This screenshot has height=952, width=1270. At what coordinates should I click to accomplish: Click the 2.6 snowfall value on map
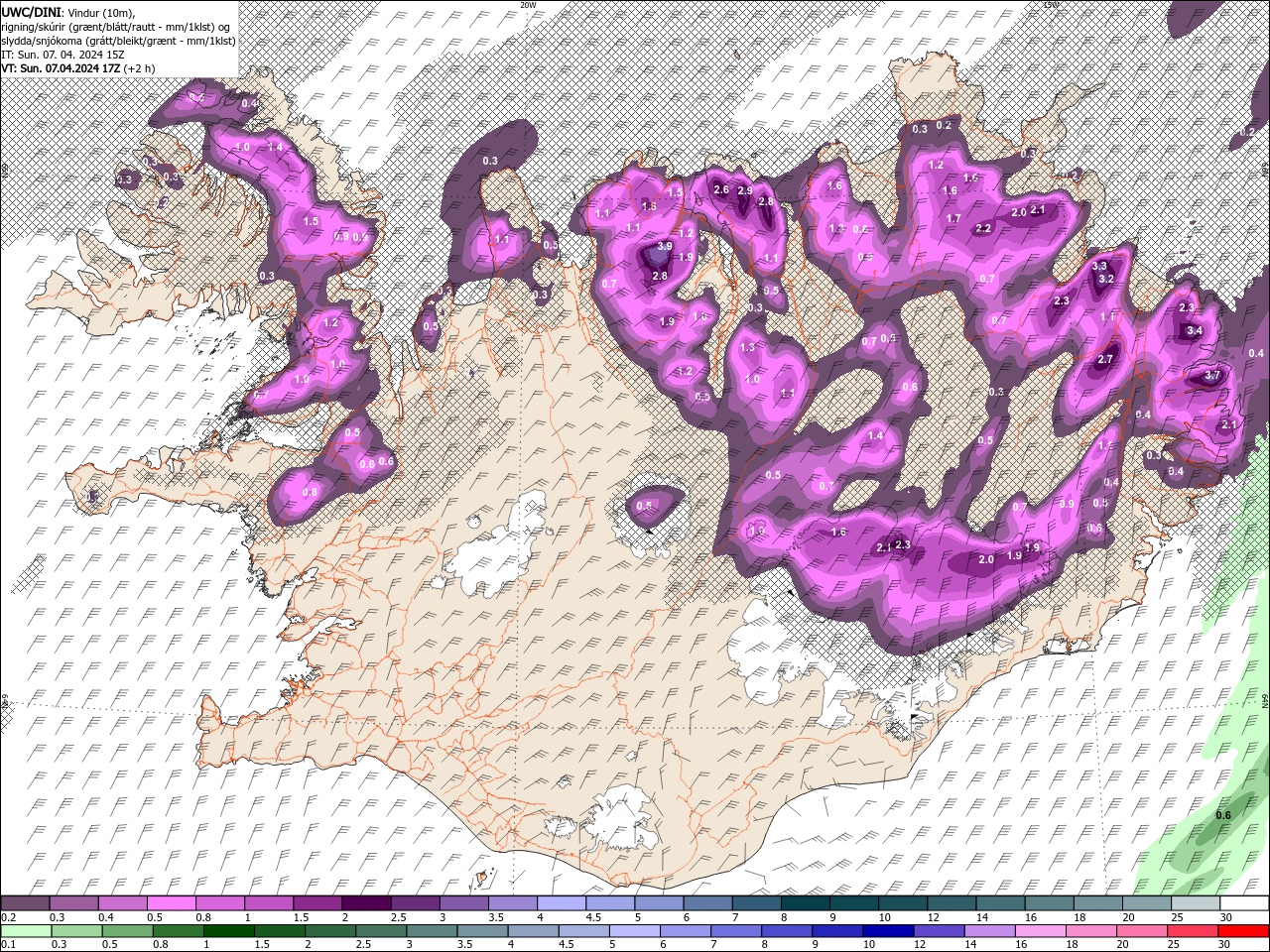tap(721, 189)
